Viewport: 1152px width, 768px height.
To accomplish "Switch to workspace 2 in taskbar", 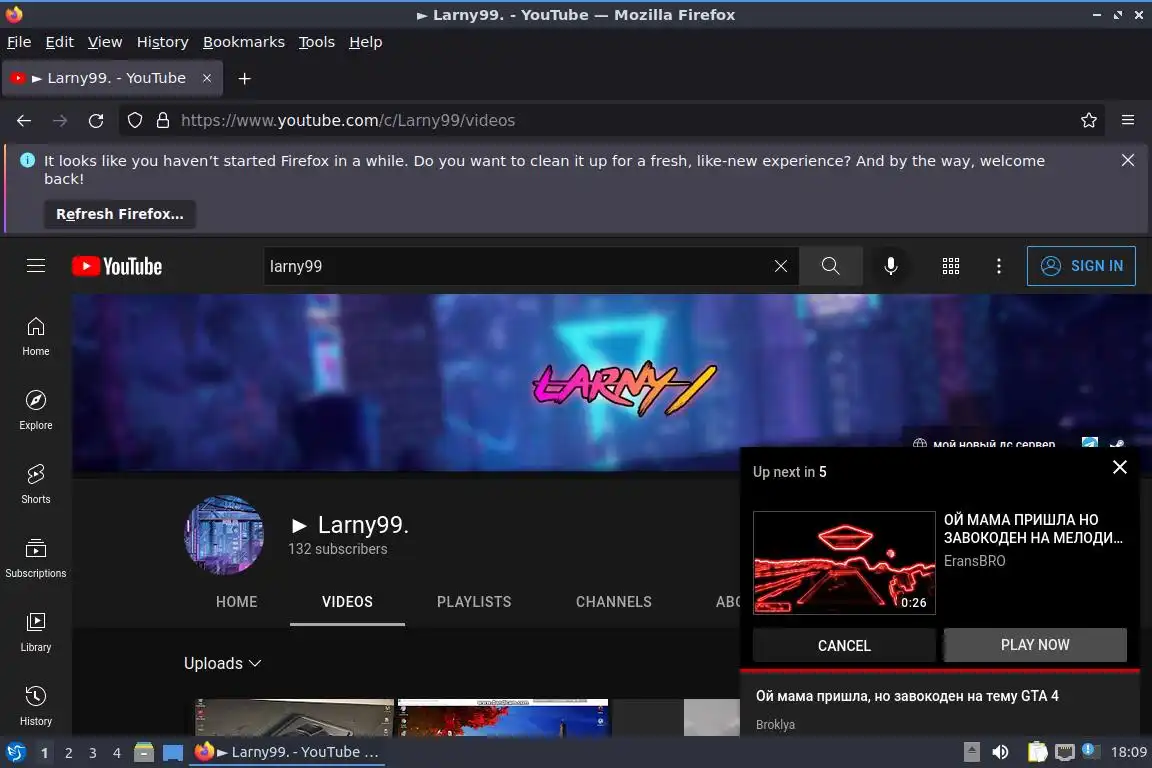I will (x=68, y=753).
